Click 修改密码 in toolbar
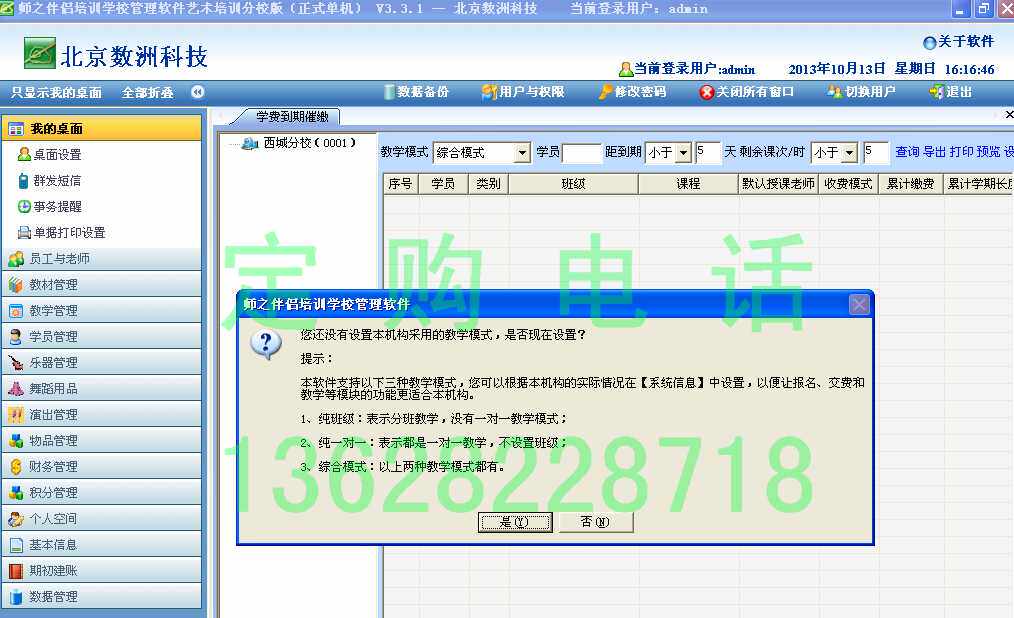Image resolution: width=1014 pixels, height=618 pixels. pos(632,92)
